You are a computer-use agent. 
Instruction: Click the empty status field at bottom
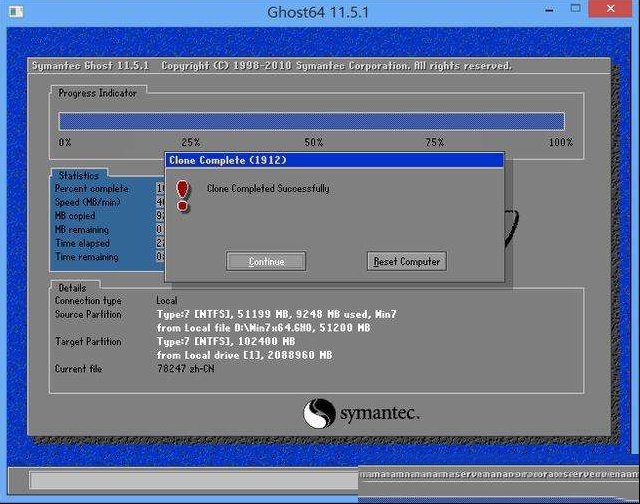(x=193, y=480)
